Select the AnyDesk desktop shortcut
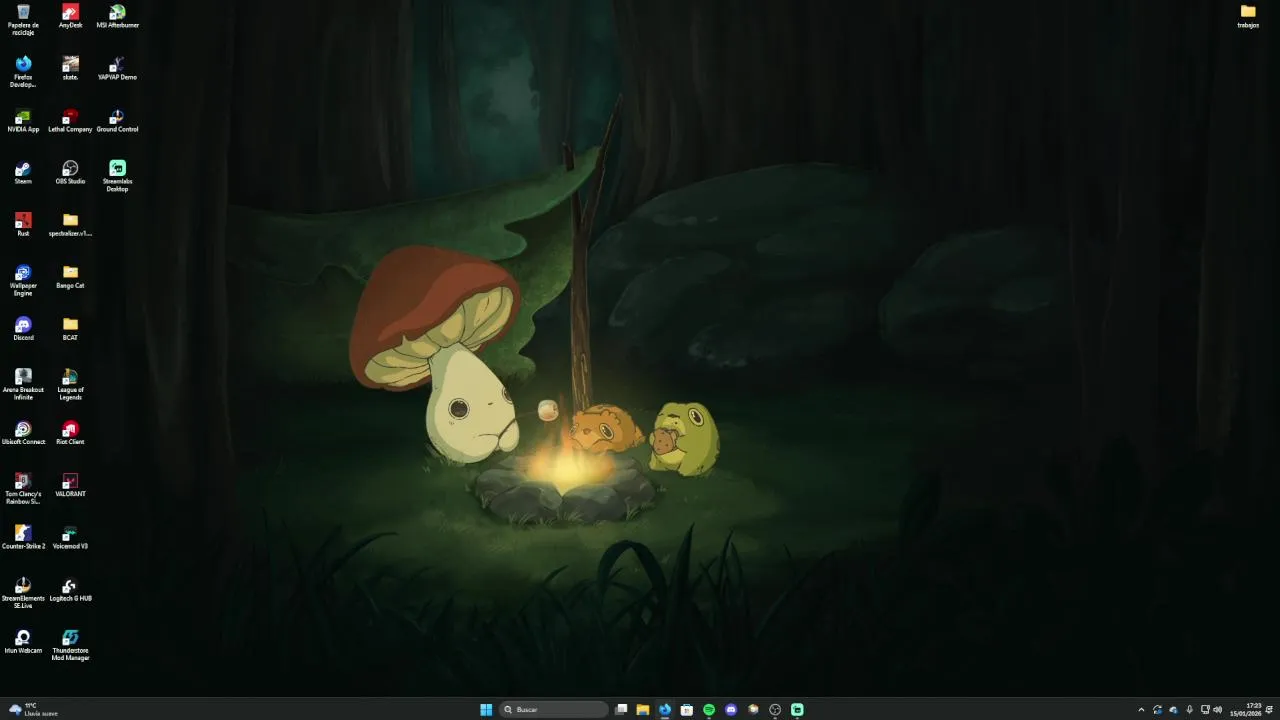The width and height of the screenshot is (1280, 720). pyautogui.click(x=70, y=16)
